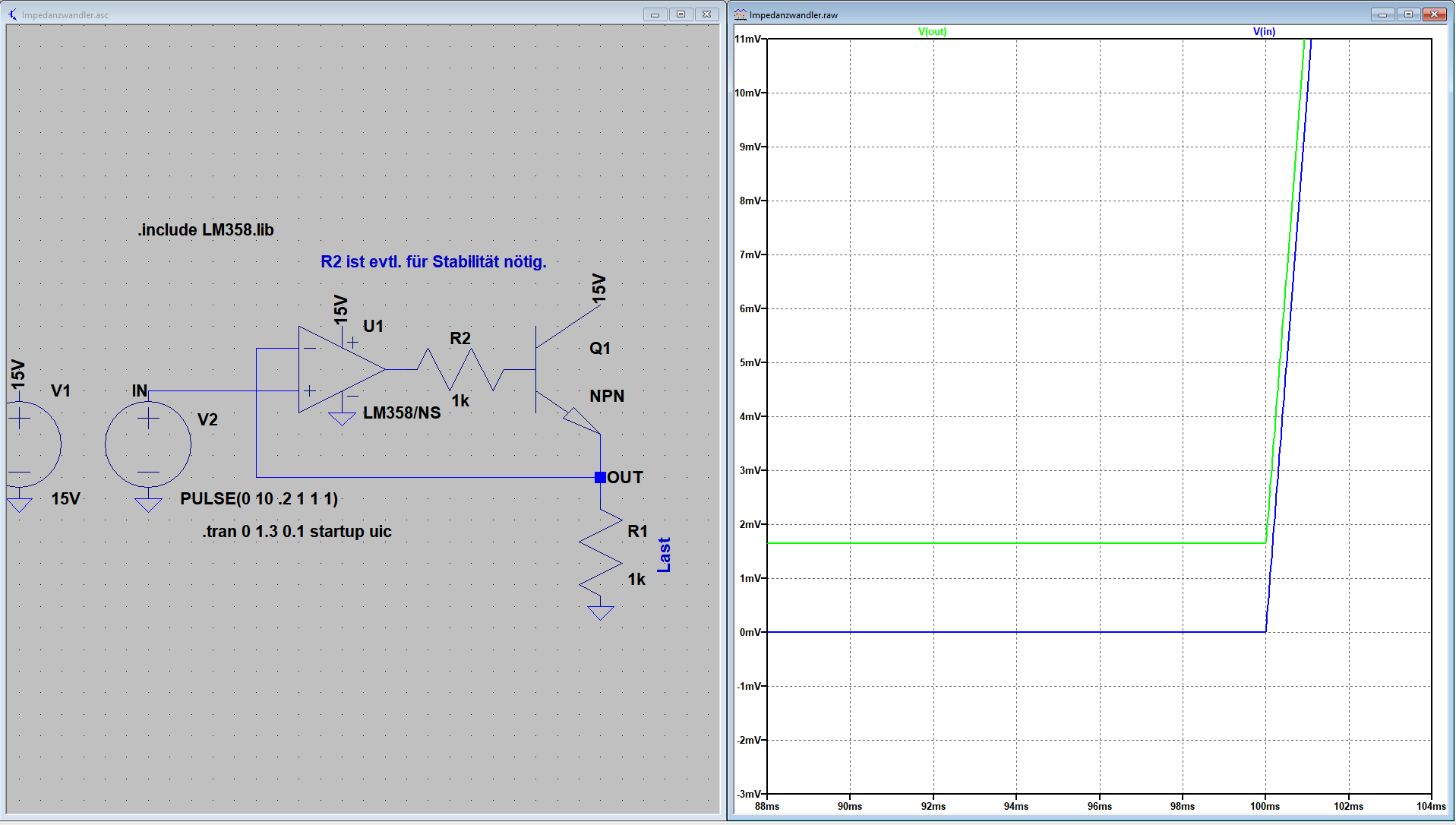Click the R1 reference label
The height and width of the screenshot is (825, 1456).
(x=638, y=532)
